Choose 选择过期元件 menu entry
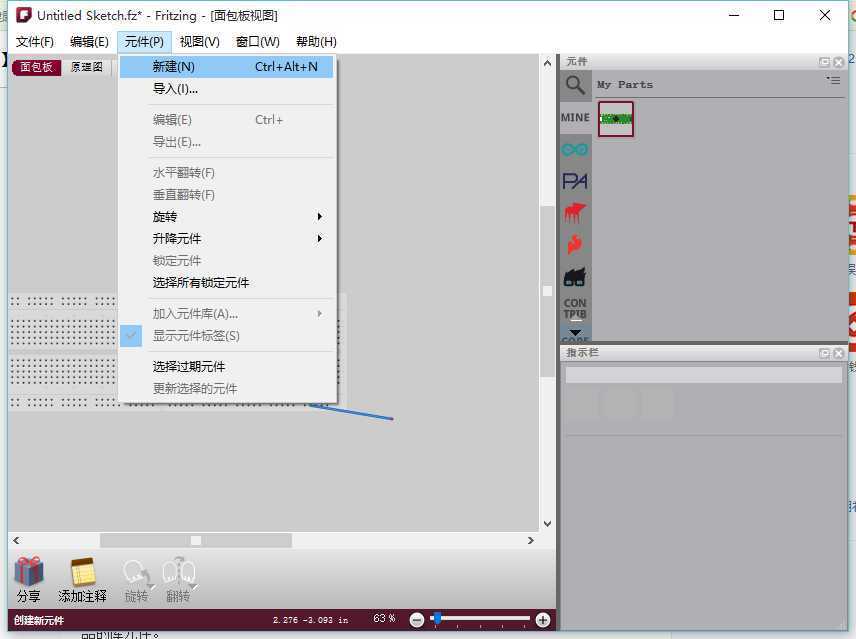This screenshot has height=639, width=856. click(226, 367)
